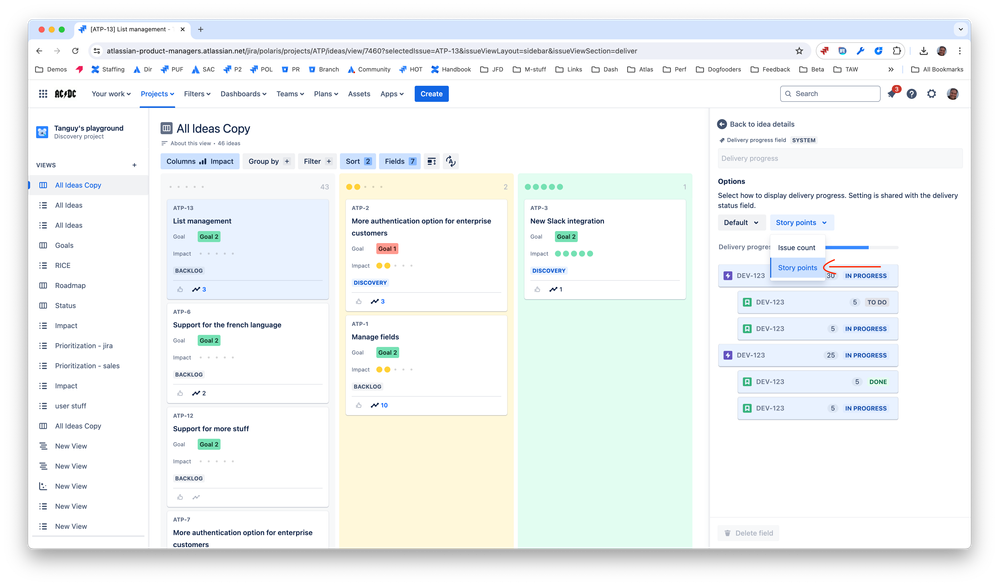This screenshot has height=586, width=999.
Task: Click the Group by button
Action: 269,161
